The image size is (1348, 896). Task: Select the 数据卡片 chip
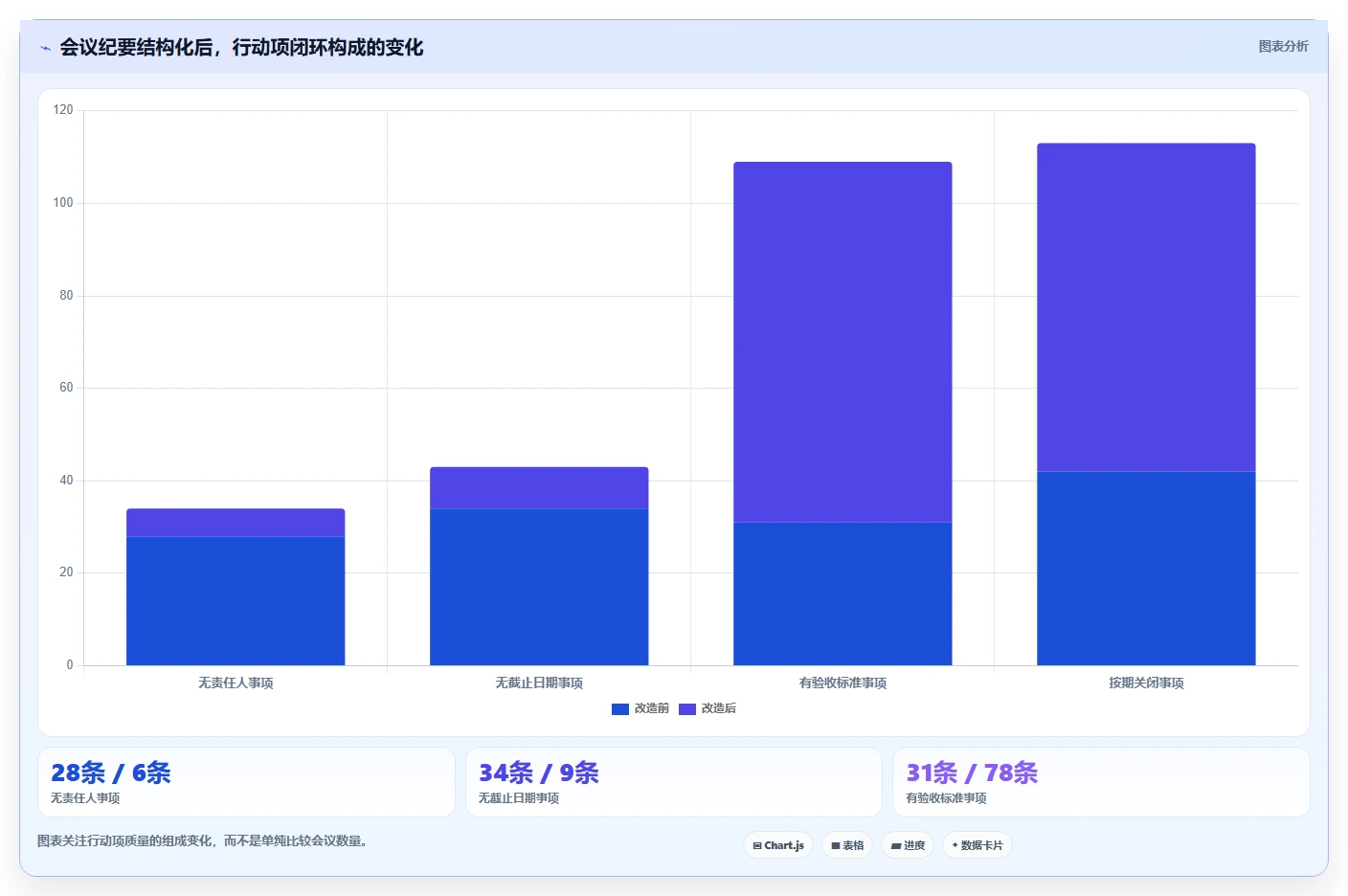(x=977, y=845)
